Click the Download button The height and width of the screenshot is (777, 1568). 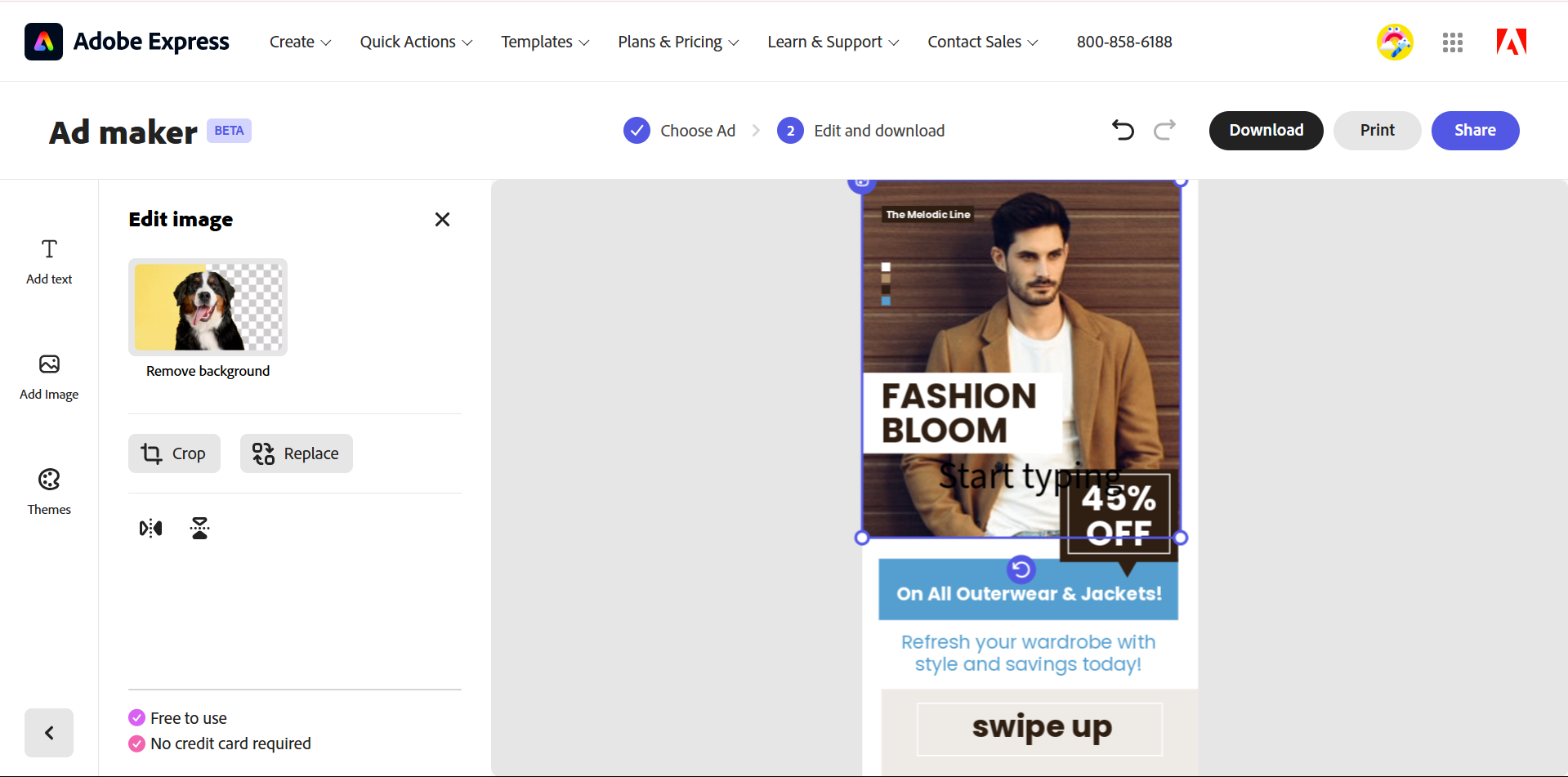[x=1266, y=130]
